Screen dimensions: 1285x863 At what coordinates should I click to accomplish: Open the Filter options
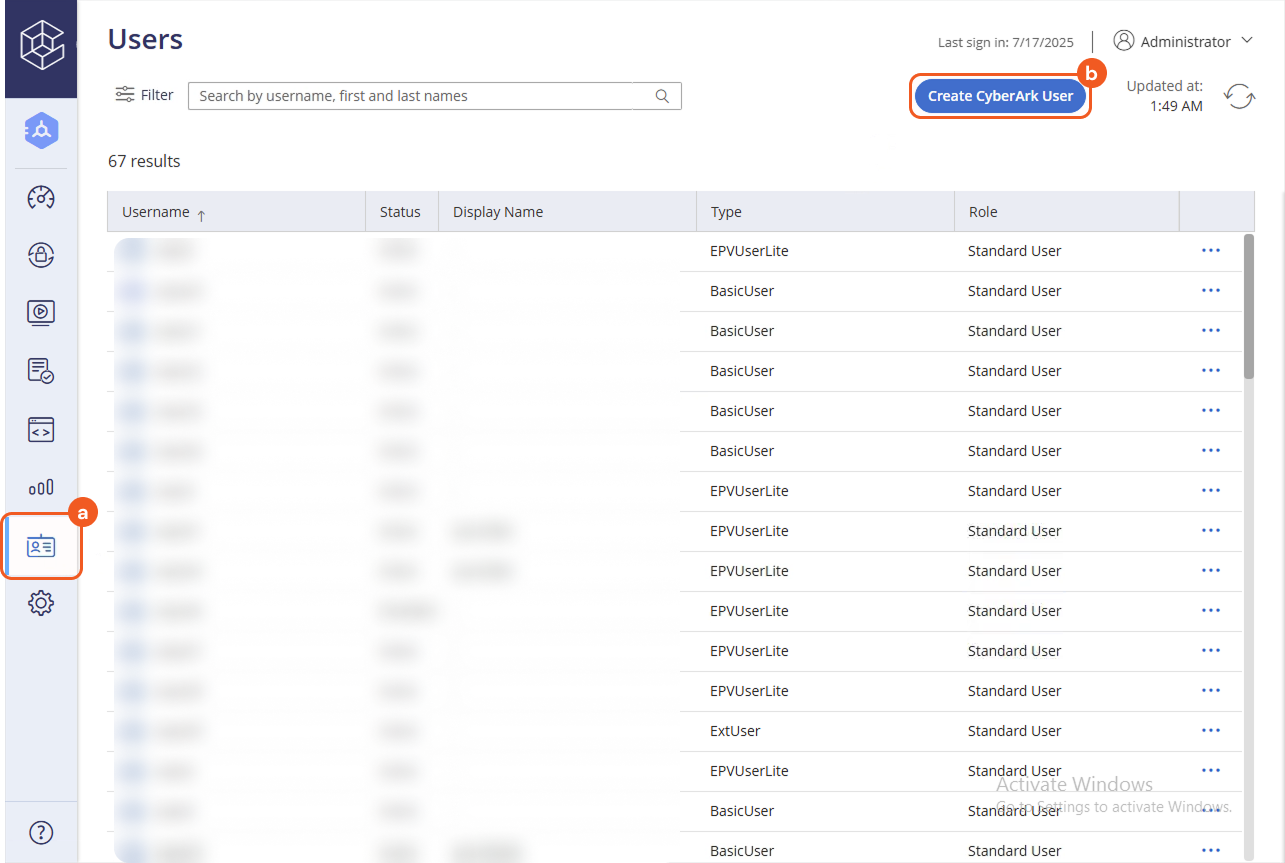pyautogui.click(x=145, y=95)
